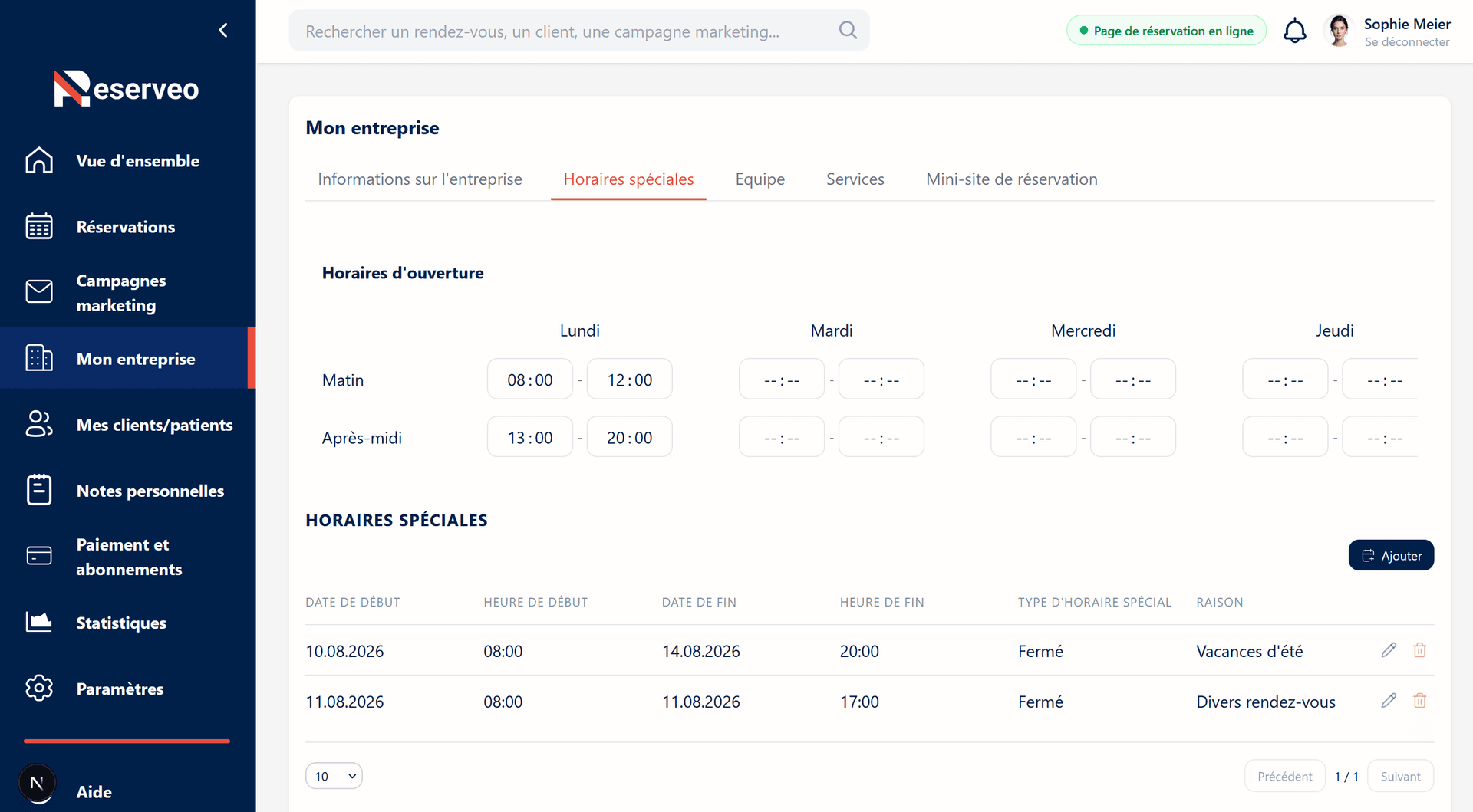Image resolution: width=1473 pixels, height=812 pixels.
Task: Focus the search bar field
Action: pos(579,31)
